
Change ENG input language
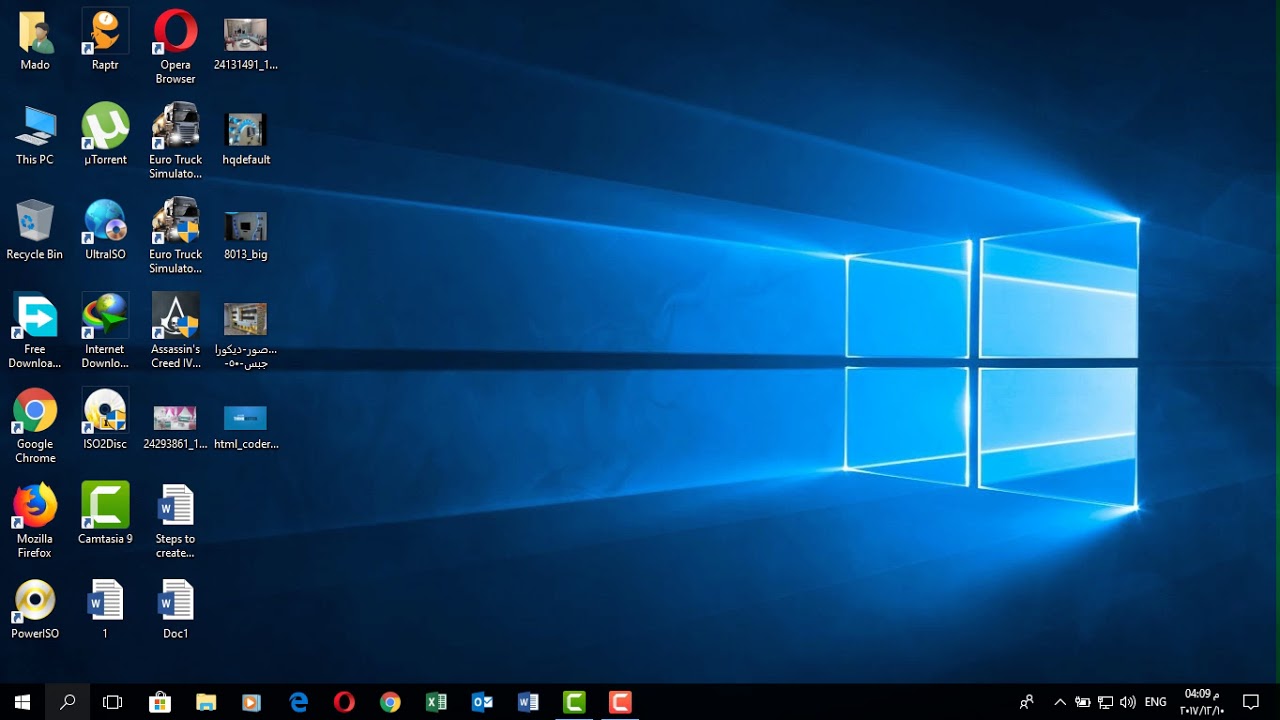pos(1155,702)
